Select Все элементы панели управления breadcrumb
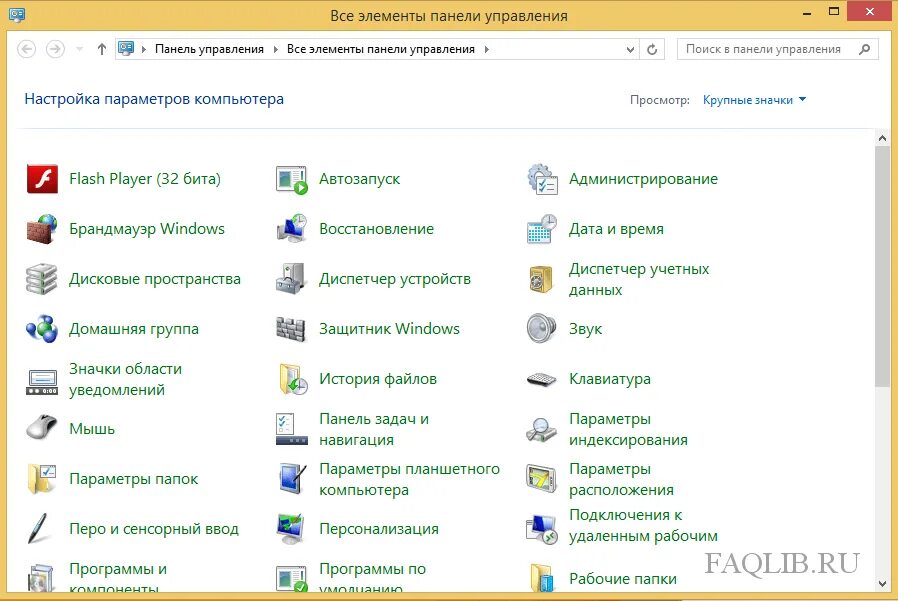The image size is (898, 601). (381, 49)
